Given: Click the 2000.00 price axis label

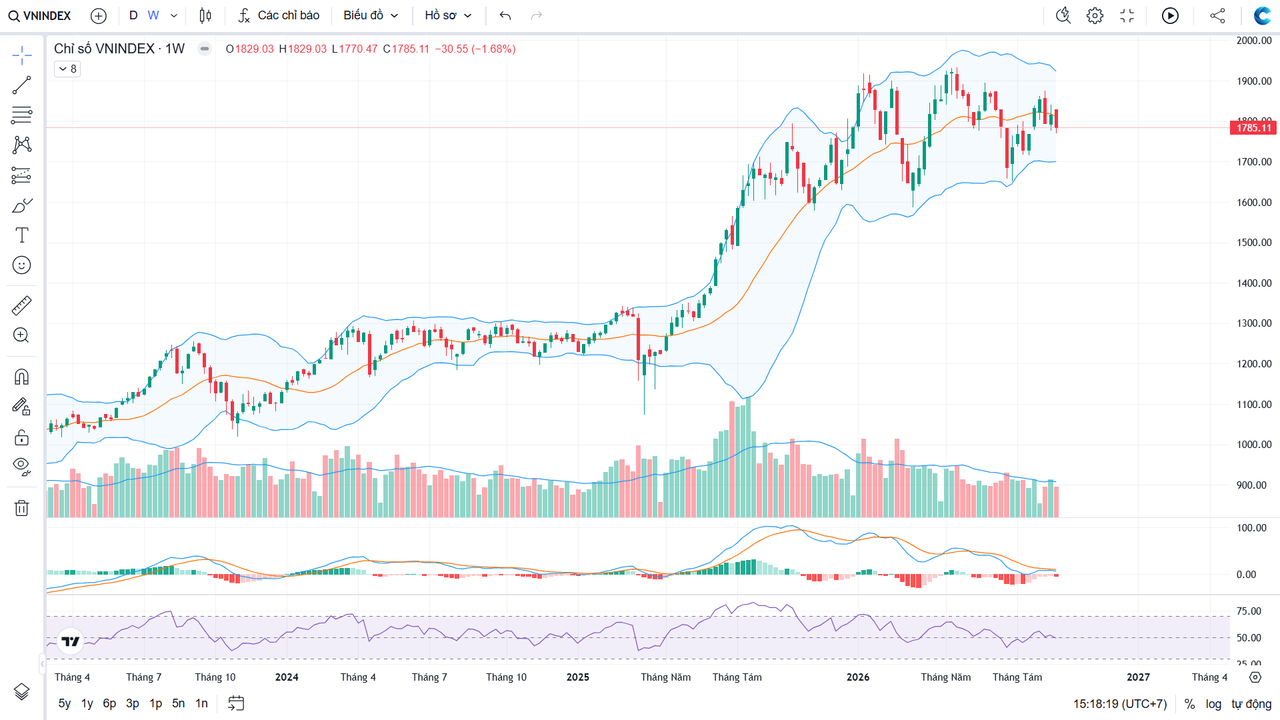Looking at the screenshot, I should click(x=1253, y=41).
